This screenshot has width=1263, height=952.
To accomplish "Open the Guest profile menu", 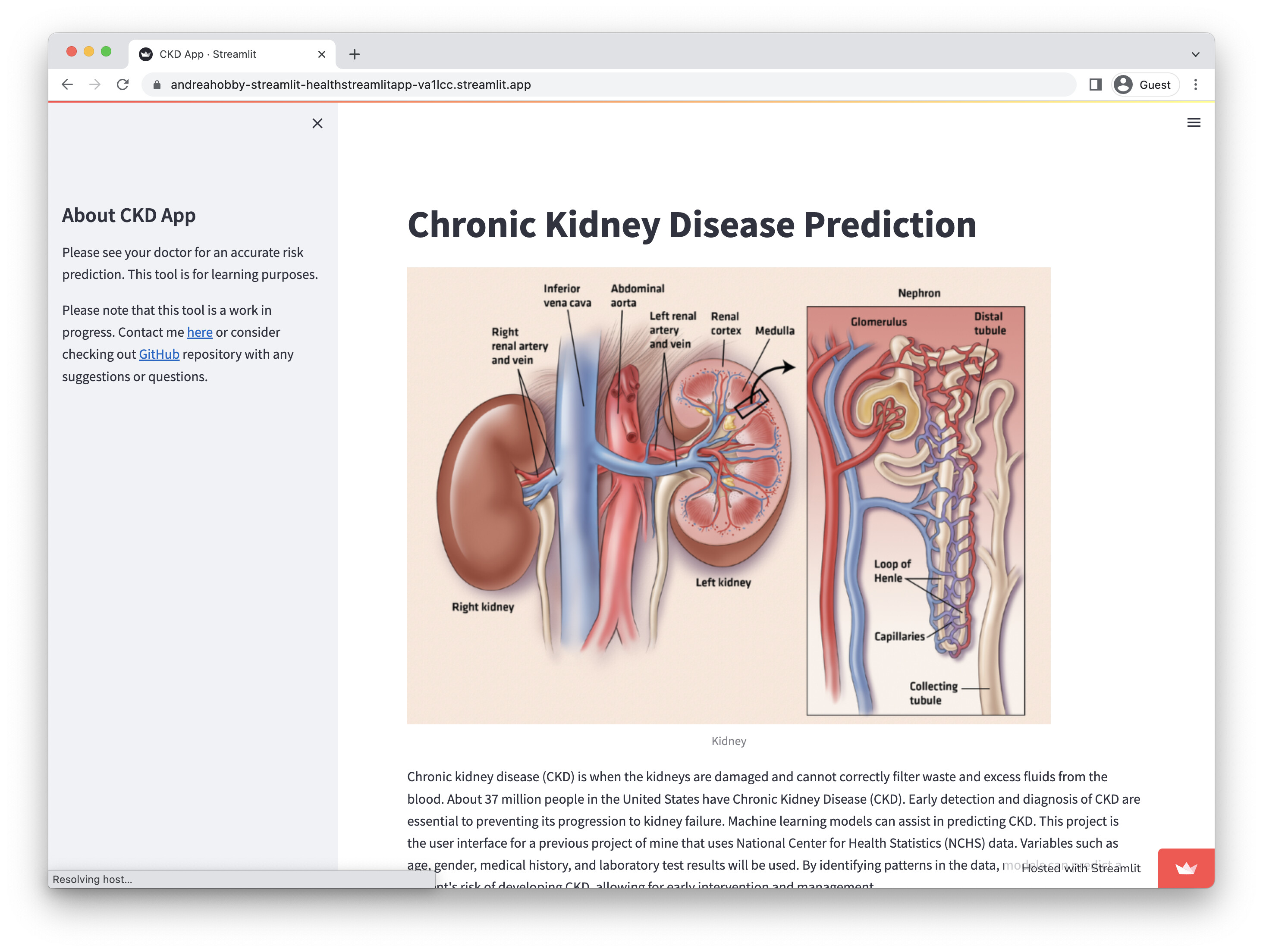I will click(x=1144, y=85).
